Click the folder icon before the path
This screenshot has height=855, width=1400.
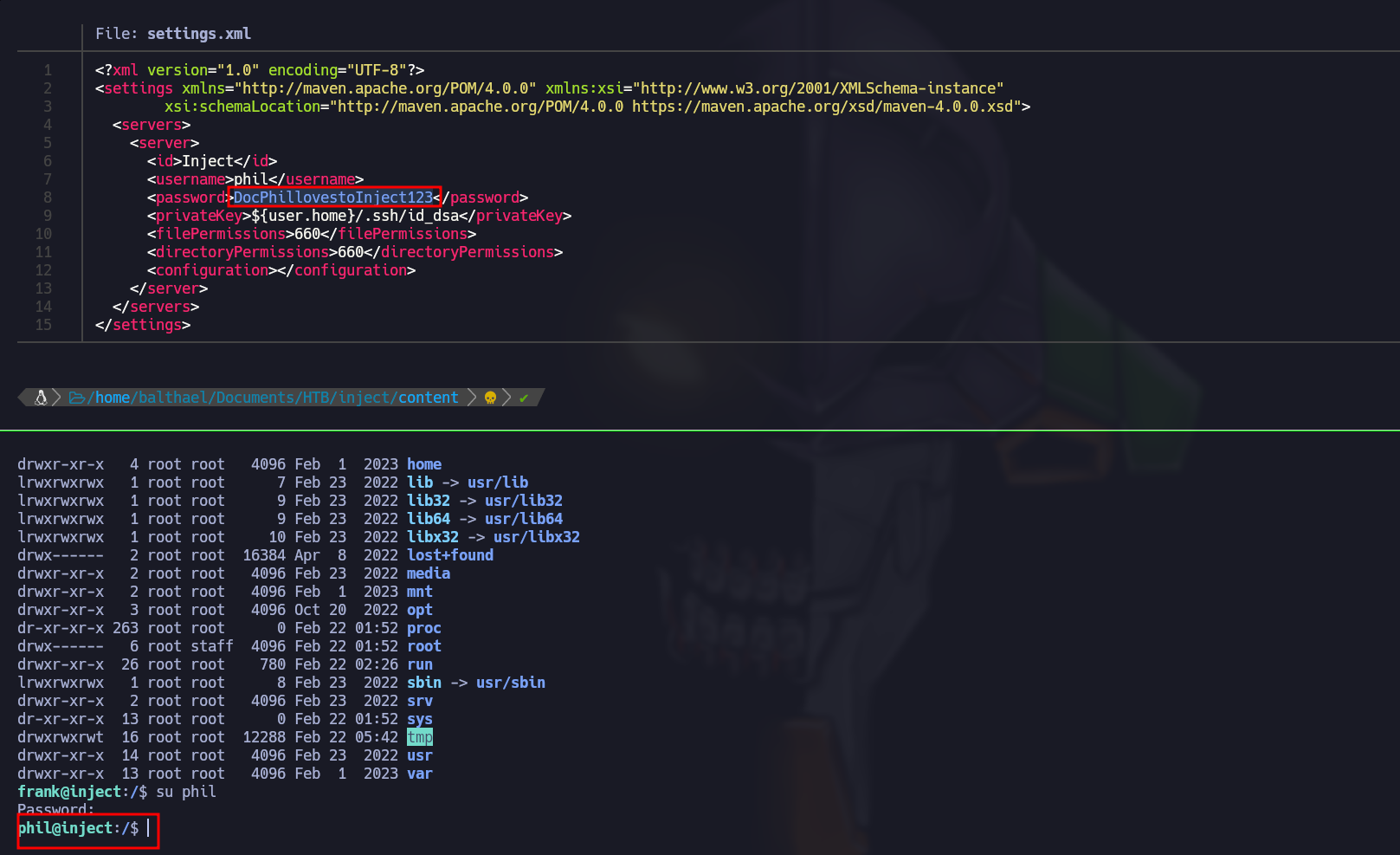(76, 398)
